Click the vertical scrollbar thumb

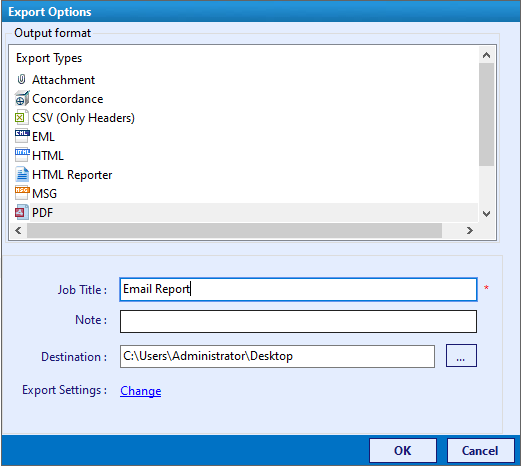(486, 114)
